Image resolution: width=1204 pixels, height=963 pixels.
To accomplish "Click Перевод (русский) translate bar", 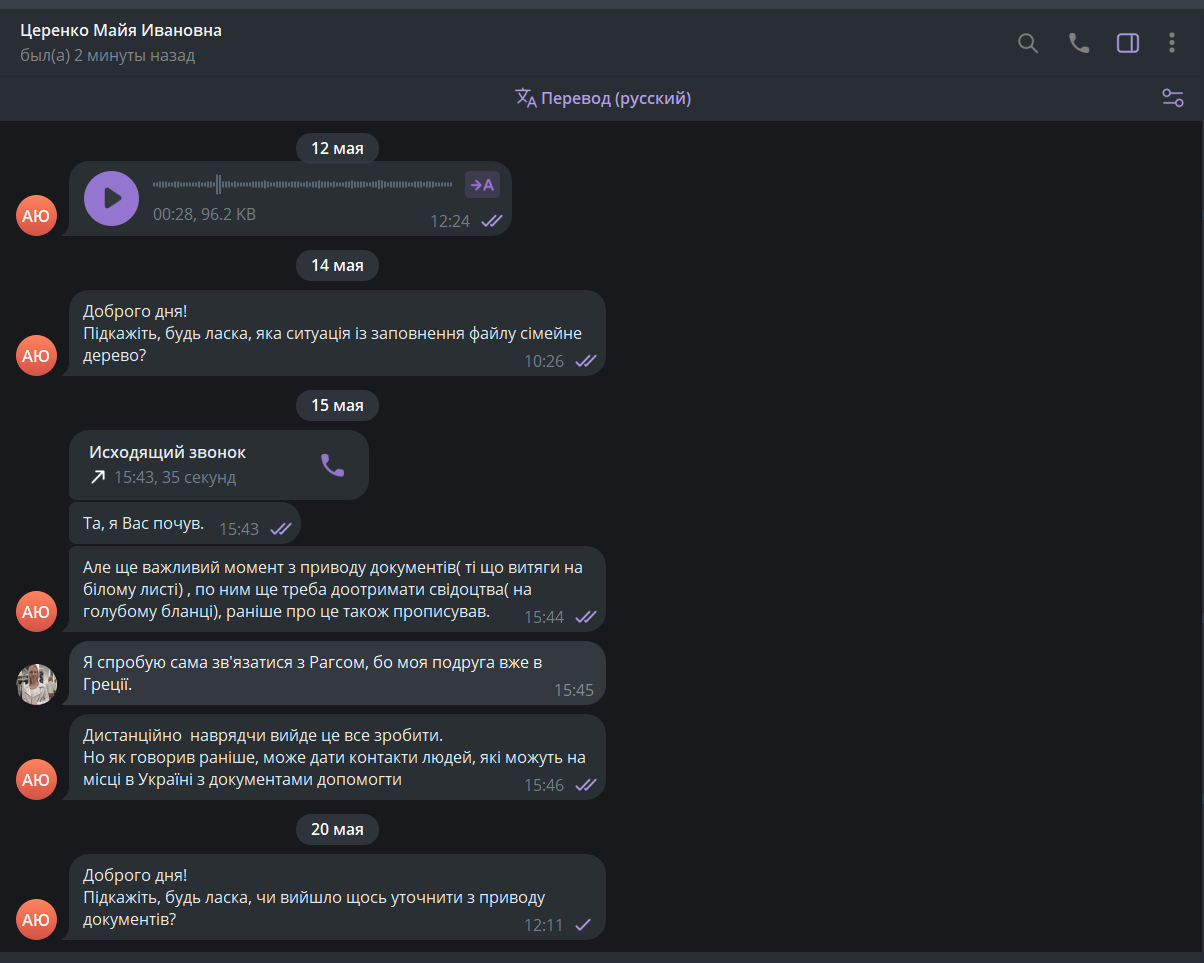I will (x=603, y=98).
